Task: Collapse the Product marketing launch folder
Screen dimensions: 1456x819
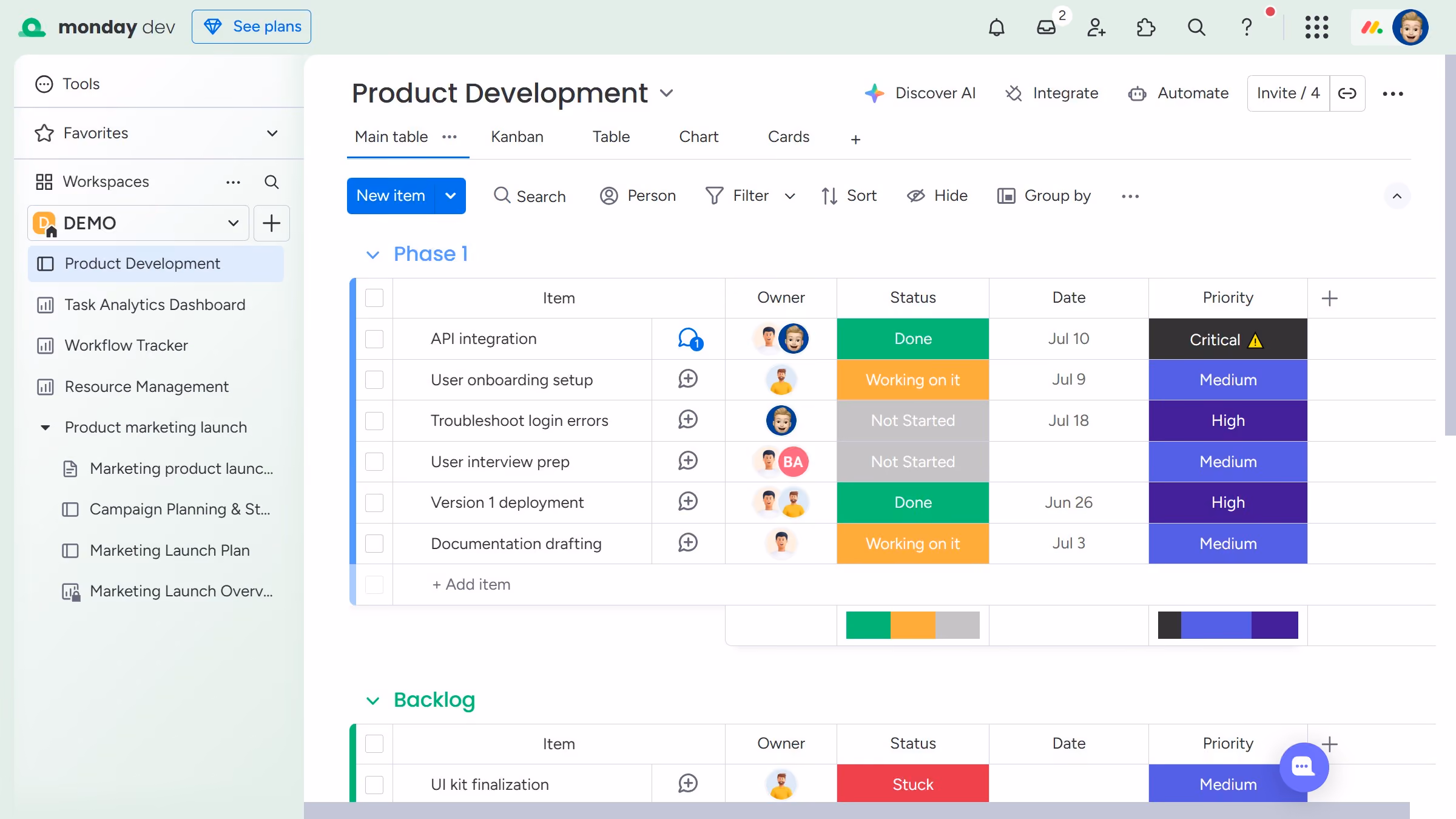Action: tap(45, 428)
